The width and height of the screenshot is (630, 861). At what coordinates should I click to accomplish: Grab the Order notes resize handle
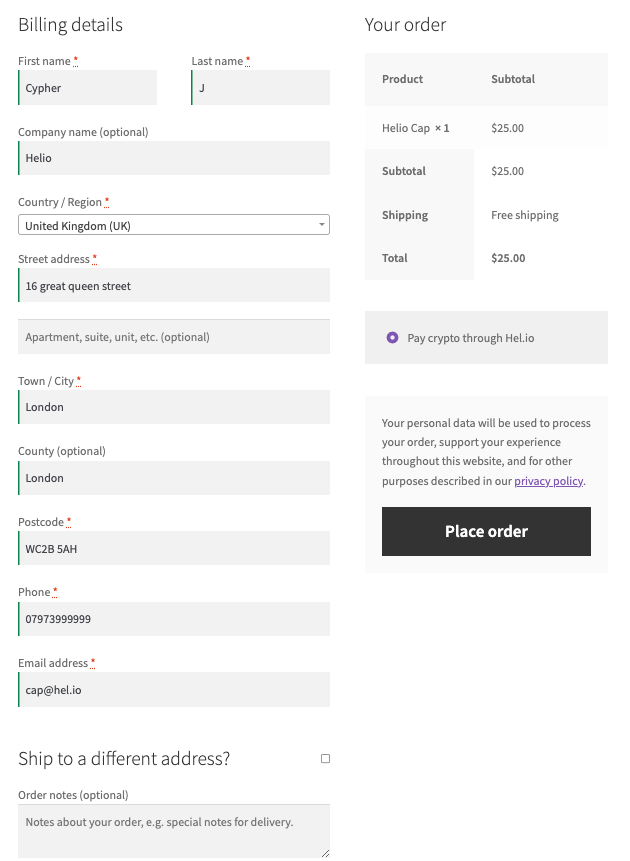325,853
